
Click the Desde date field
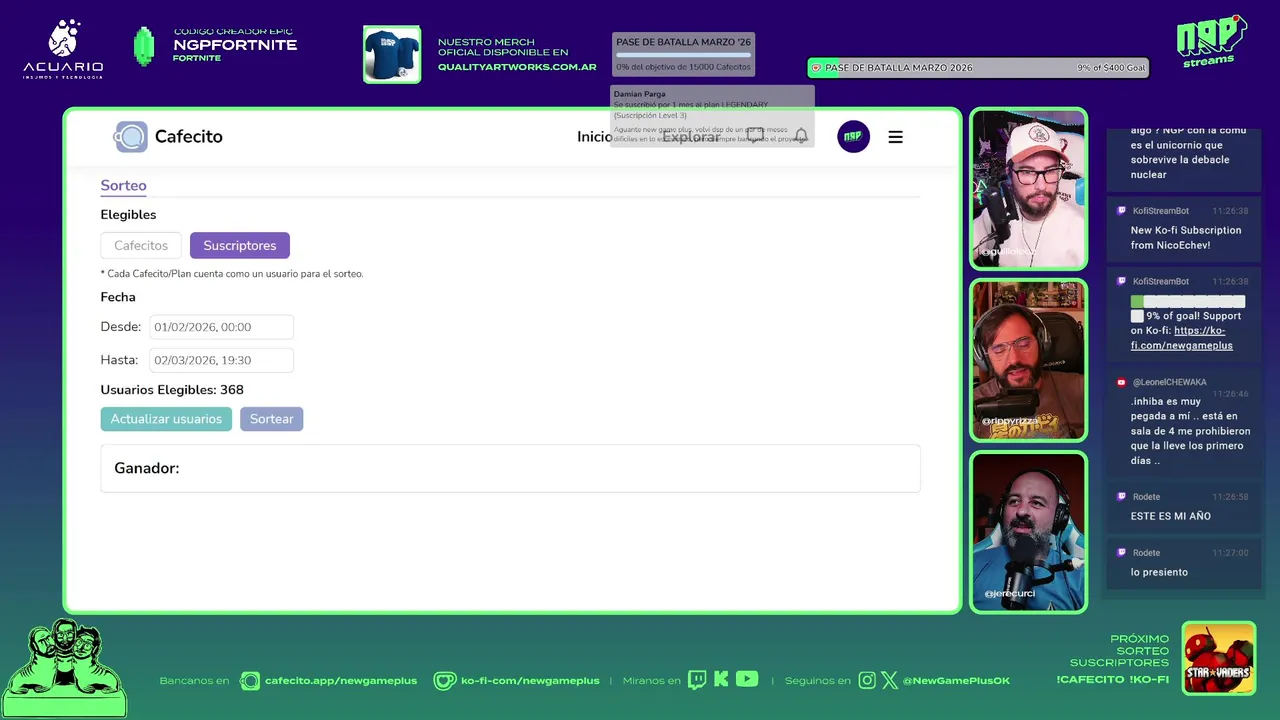[221, 327]
